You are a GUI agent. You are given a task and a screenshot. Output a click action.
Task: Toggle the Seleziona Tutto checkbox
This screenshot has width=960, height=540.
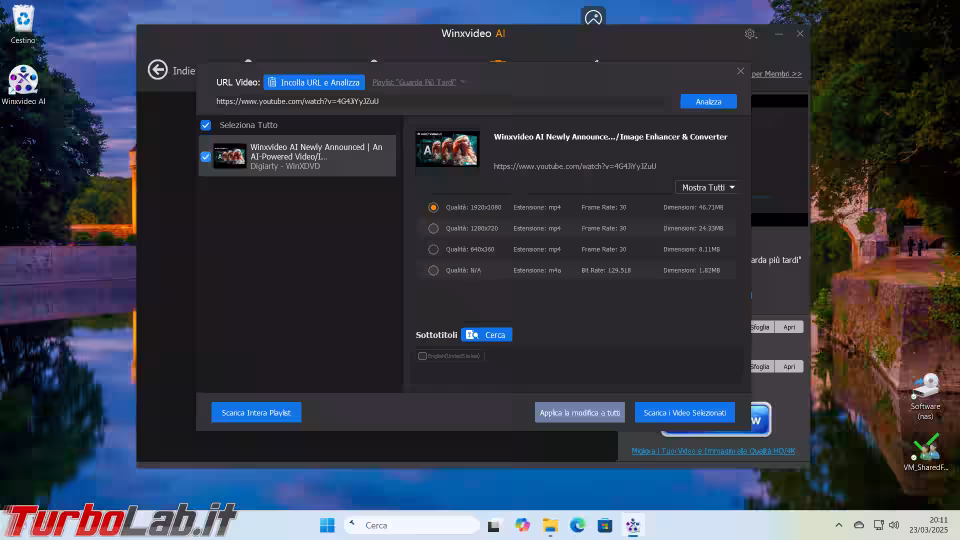[206, 125]
